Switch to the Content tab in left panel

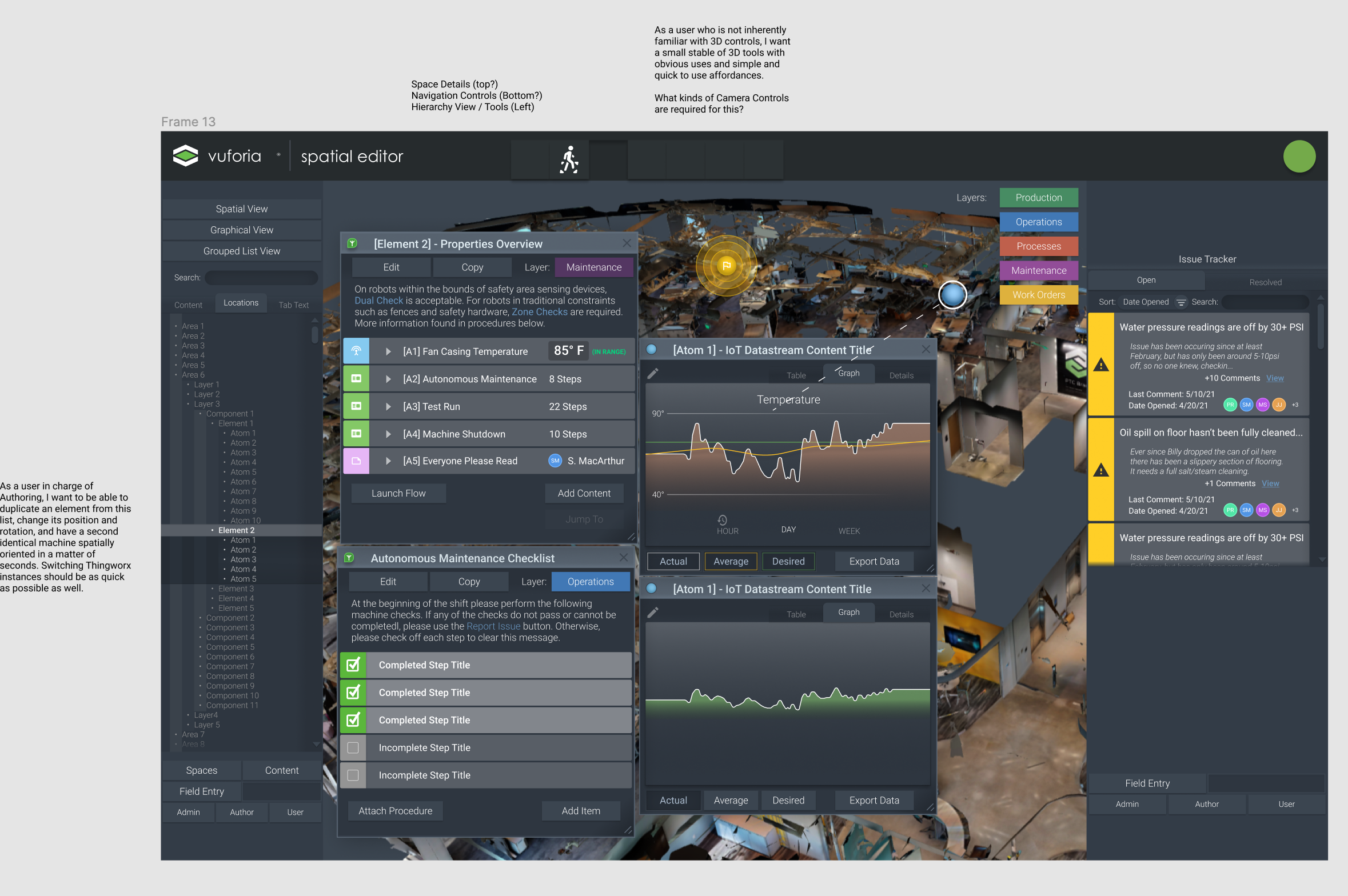188,305
